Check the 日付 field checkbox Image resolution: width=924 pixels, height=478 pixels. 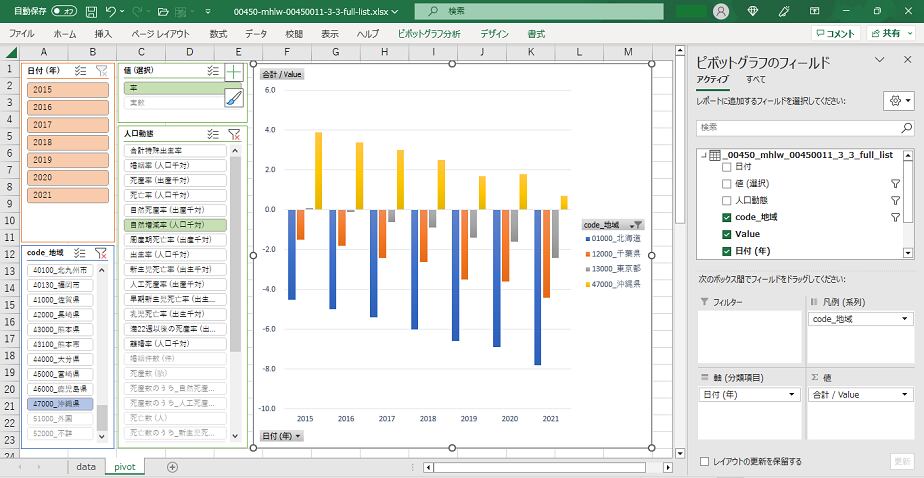click(726, 168)
